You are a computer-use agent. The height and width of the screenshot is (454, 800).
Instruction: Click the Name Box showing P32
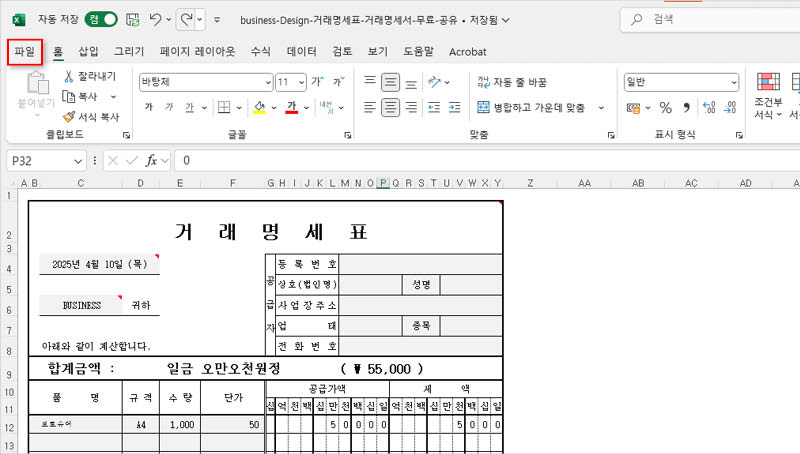tap(46, 161)
